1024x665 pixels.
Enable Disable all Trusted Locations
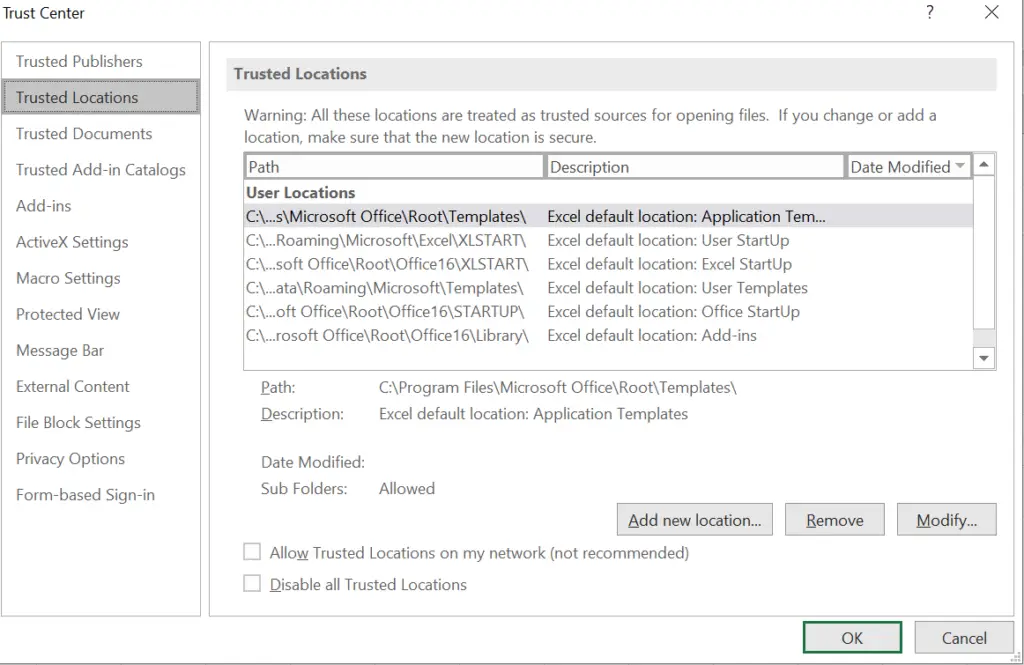coord(252,584)
